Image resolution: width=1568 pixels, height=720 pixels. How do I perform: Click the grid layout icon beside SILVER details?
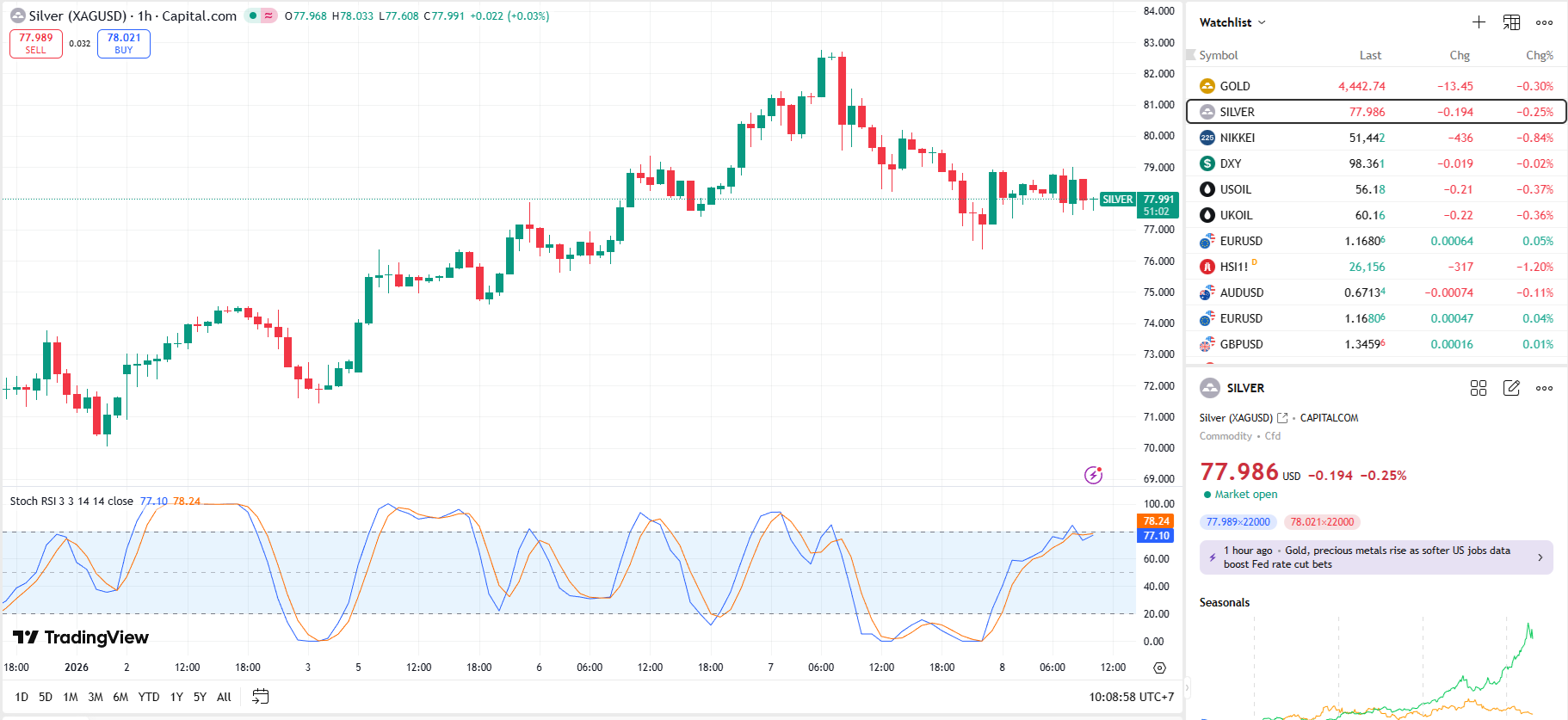[x=1478, y=388]
